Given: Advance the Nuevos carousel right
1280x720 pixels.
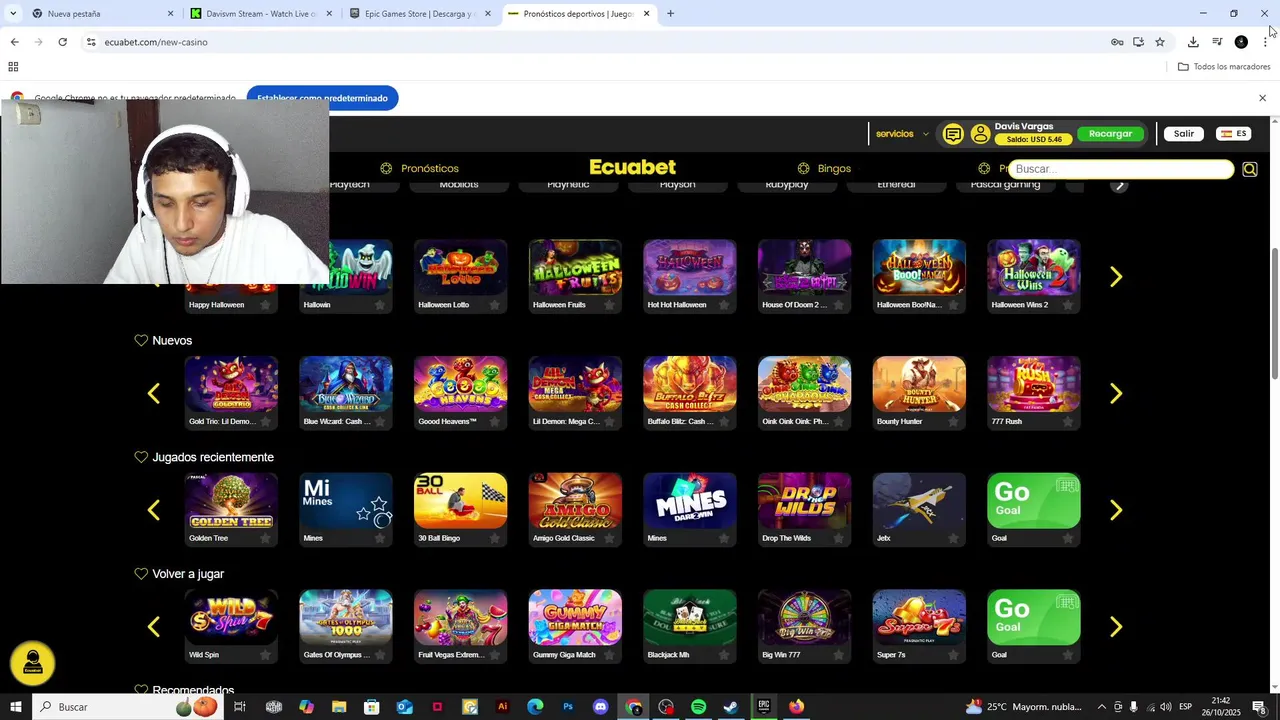Looking at the screenshot, I should 1116,394.
